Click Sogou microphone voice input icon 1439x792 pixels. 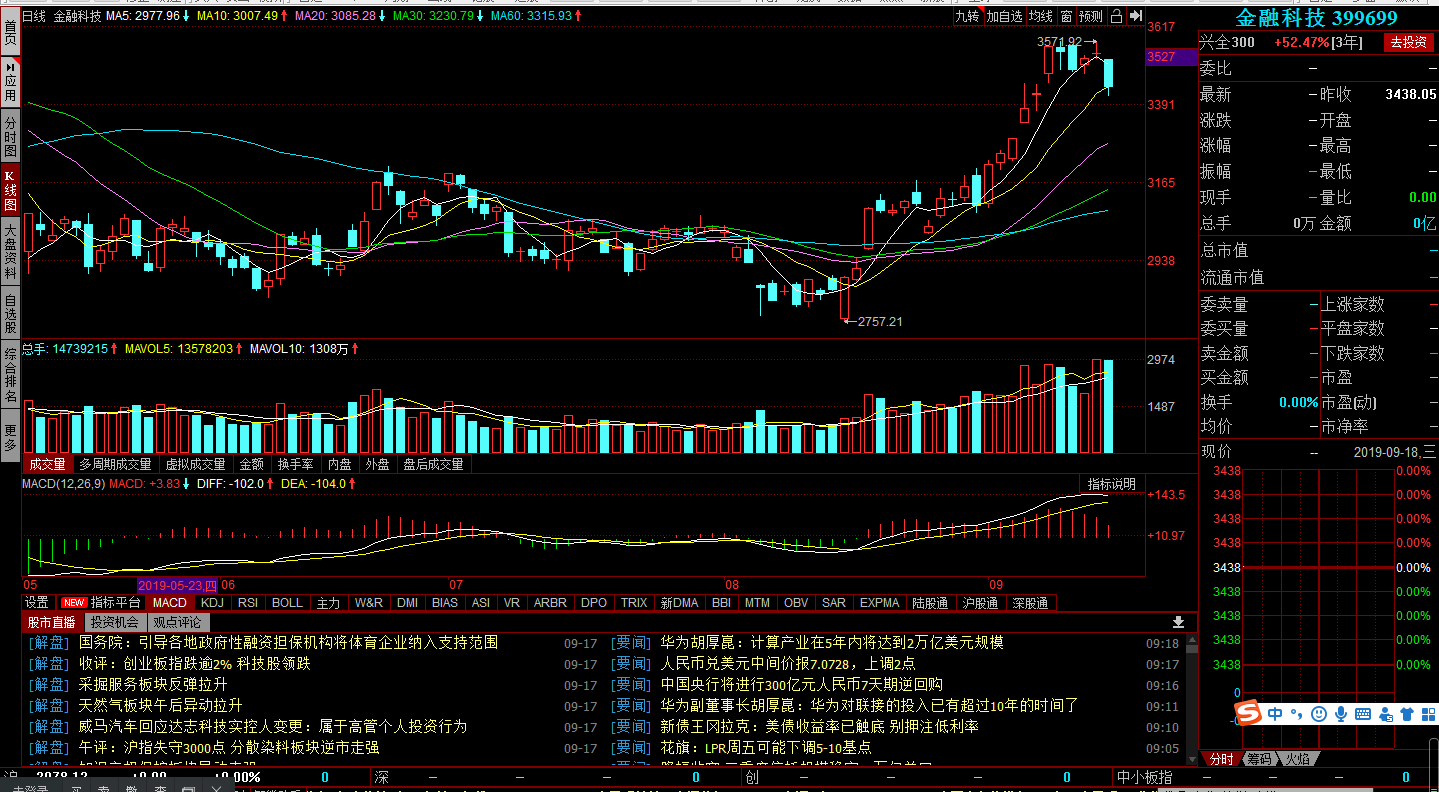coord(1341,714)
